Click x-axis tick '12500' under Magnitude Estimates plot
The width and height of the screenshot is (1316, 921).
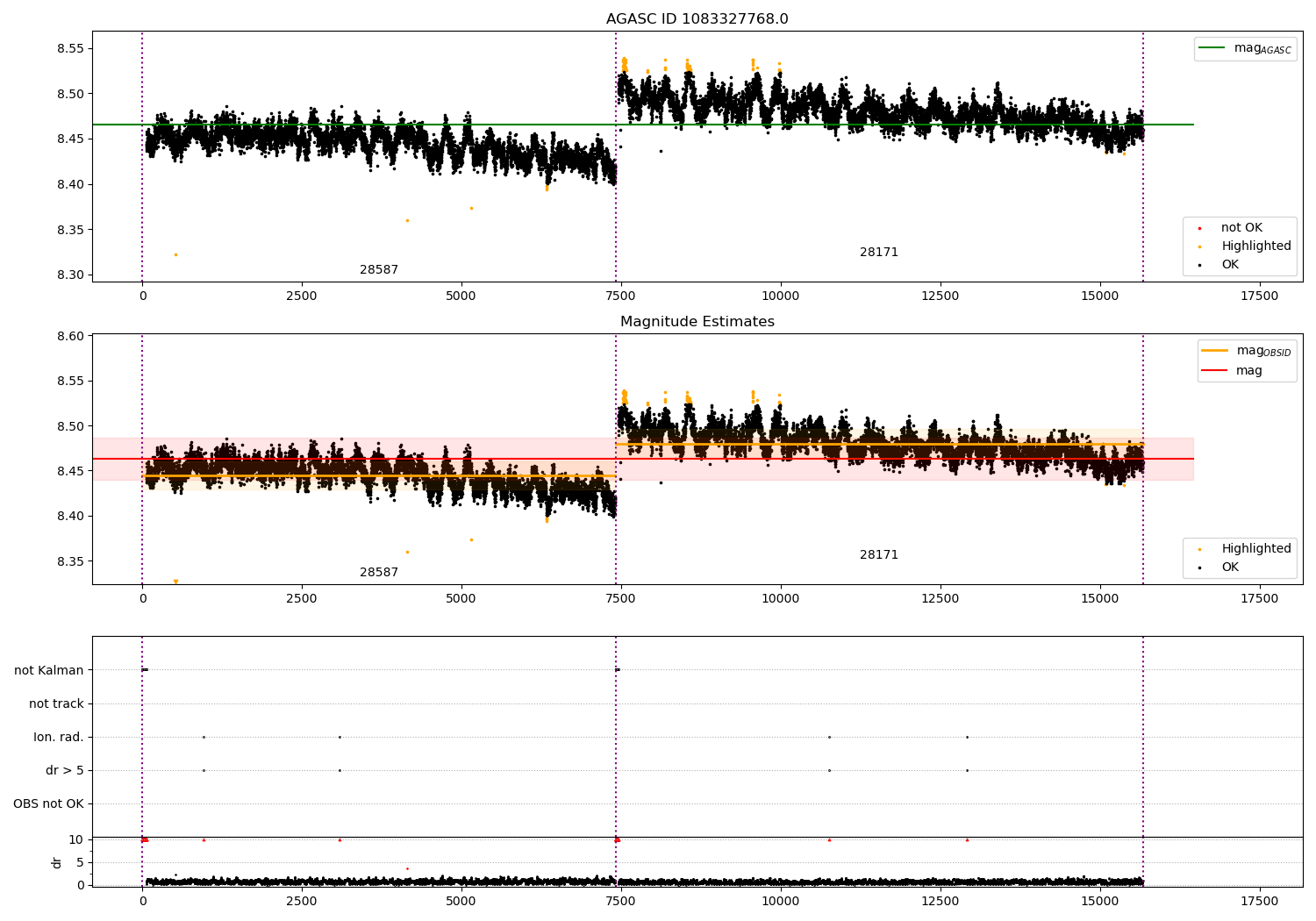point(941,599)
